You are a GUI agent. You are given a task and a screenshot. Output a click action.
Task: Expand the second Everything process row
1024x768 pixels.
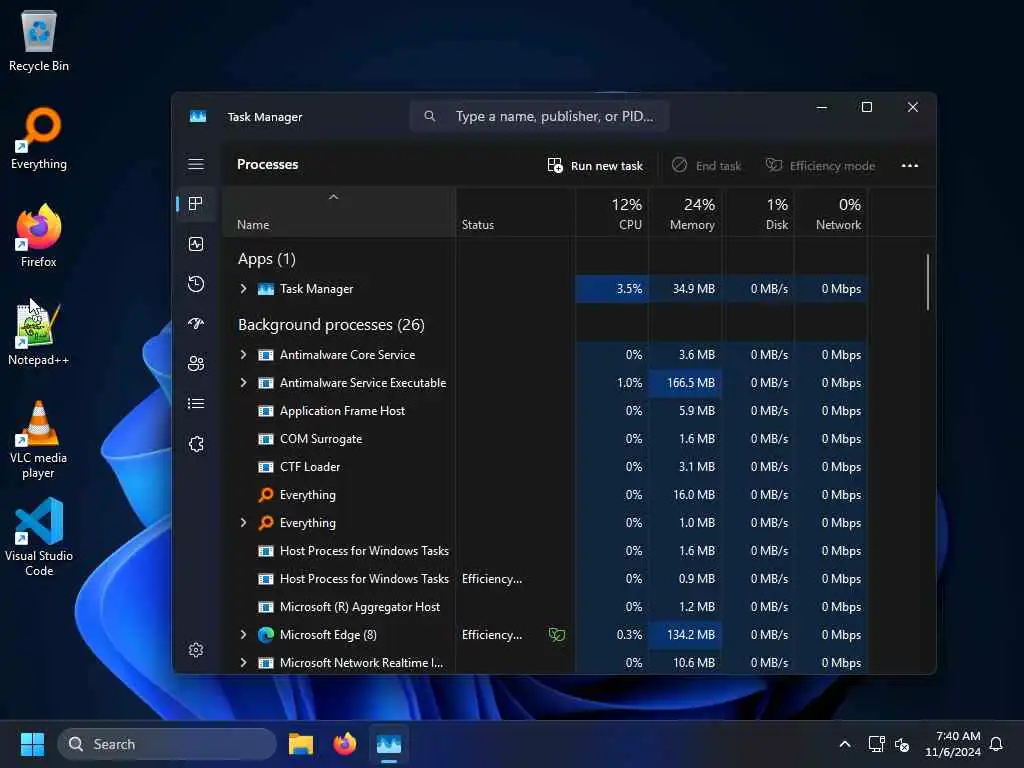[x=243, y=522]
